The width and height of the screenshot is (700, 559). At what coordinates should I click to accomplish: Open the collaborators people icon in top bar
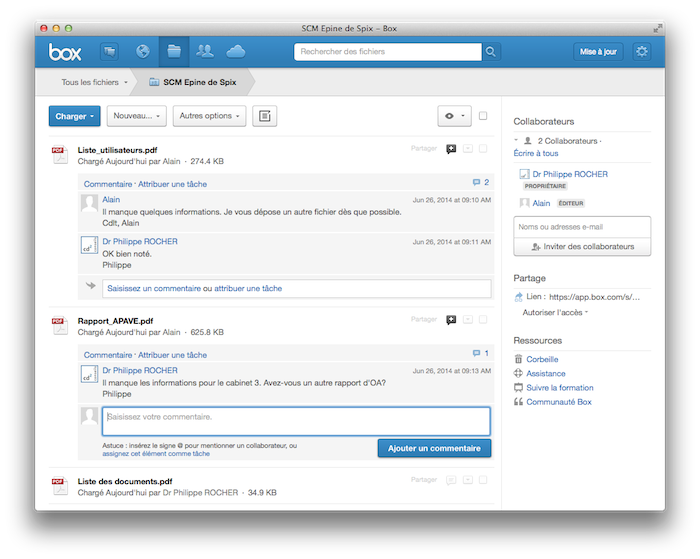tap(205, 51)
